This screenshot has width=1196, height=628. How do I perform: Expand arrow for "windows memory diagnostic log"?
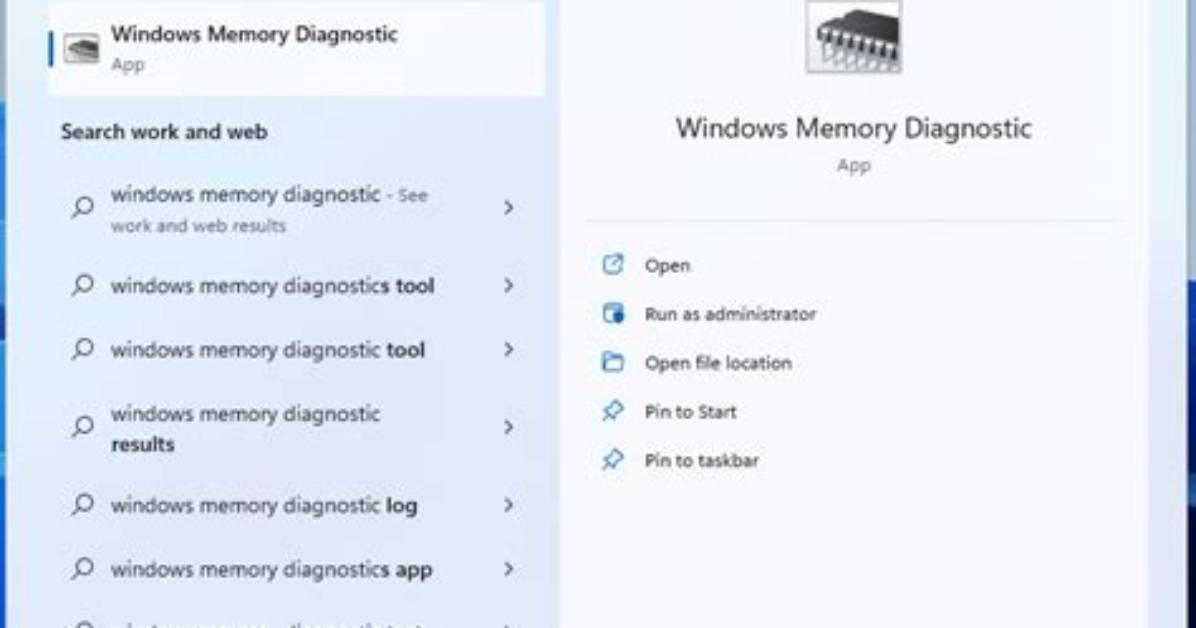click(x=509, y=505)
